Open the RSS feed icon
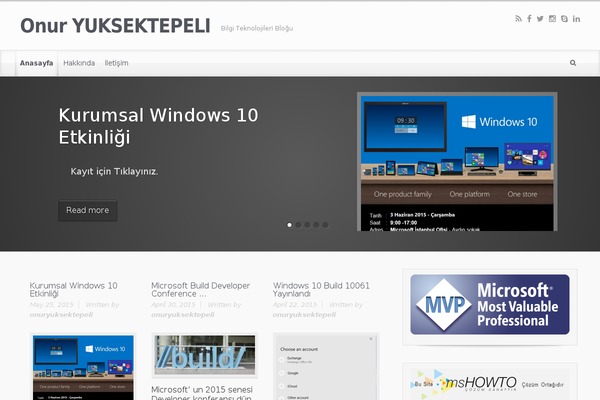 point(518,18)
